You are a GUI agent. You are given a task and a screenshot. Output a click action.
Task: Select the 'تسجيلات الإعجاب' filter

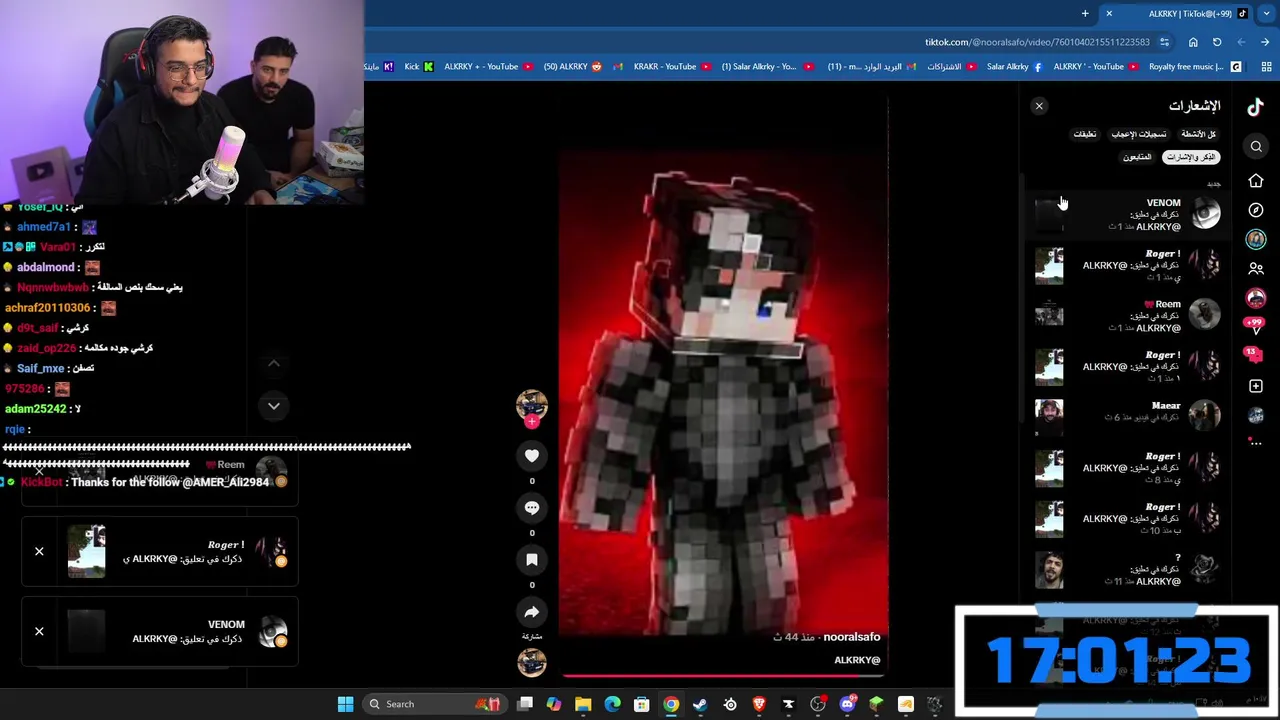click(1139, 134)
